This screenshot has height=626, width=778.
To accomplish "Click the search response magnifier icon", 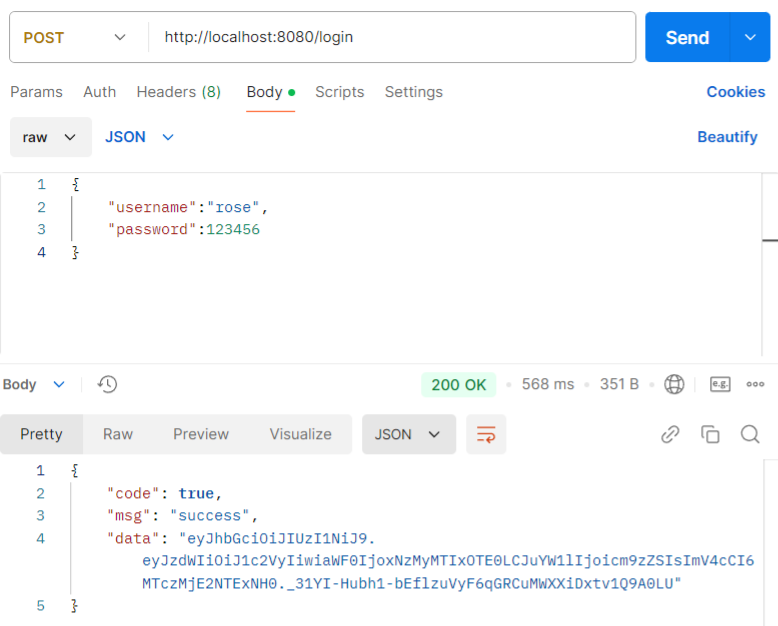I will [x=750, y=435].
